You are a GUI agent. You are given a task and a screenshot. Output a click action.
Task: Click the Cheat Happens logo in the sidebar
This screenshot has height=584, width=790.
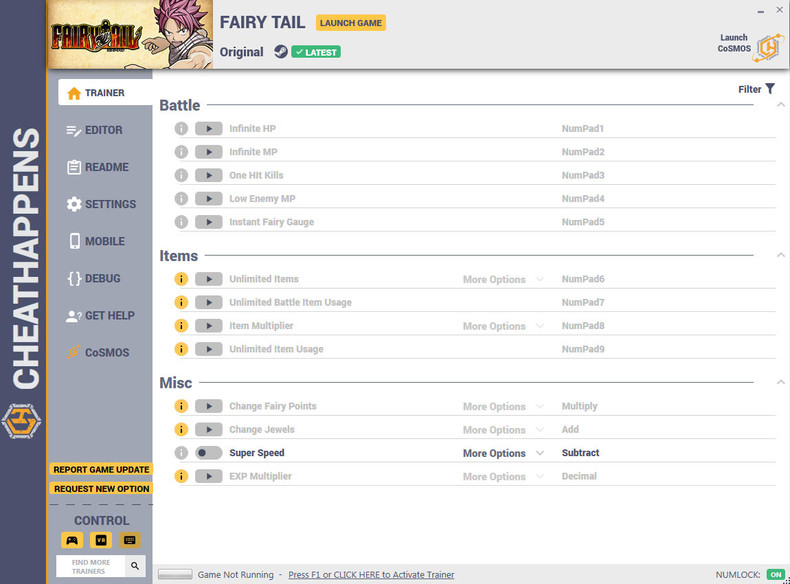pyautogui.click(x=21, y=421)
